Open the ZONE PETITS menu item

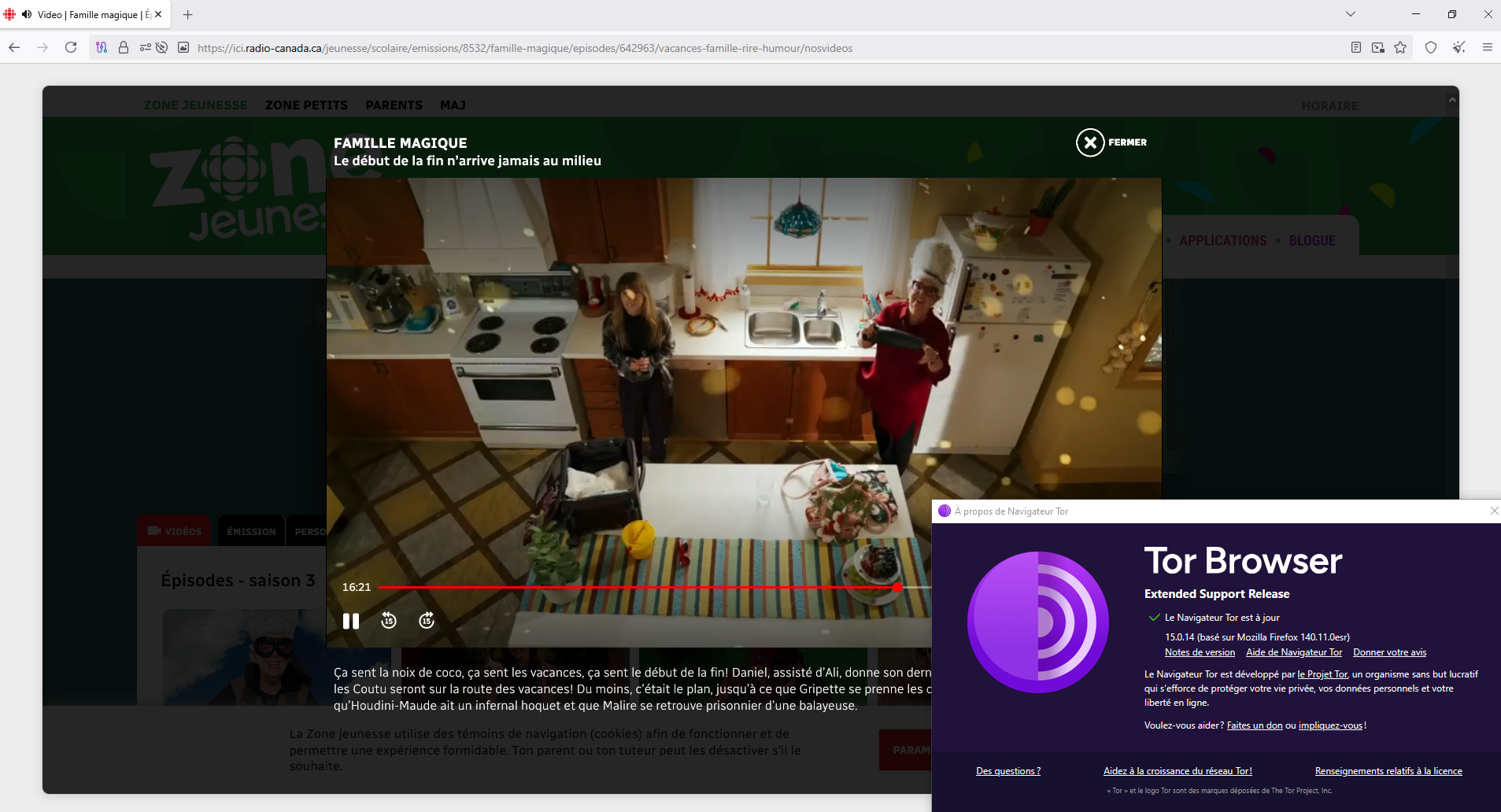[306, 105]
